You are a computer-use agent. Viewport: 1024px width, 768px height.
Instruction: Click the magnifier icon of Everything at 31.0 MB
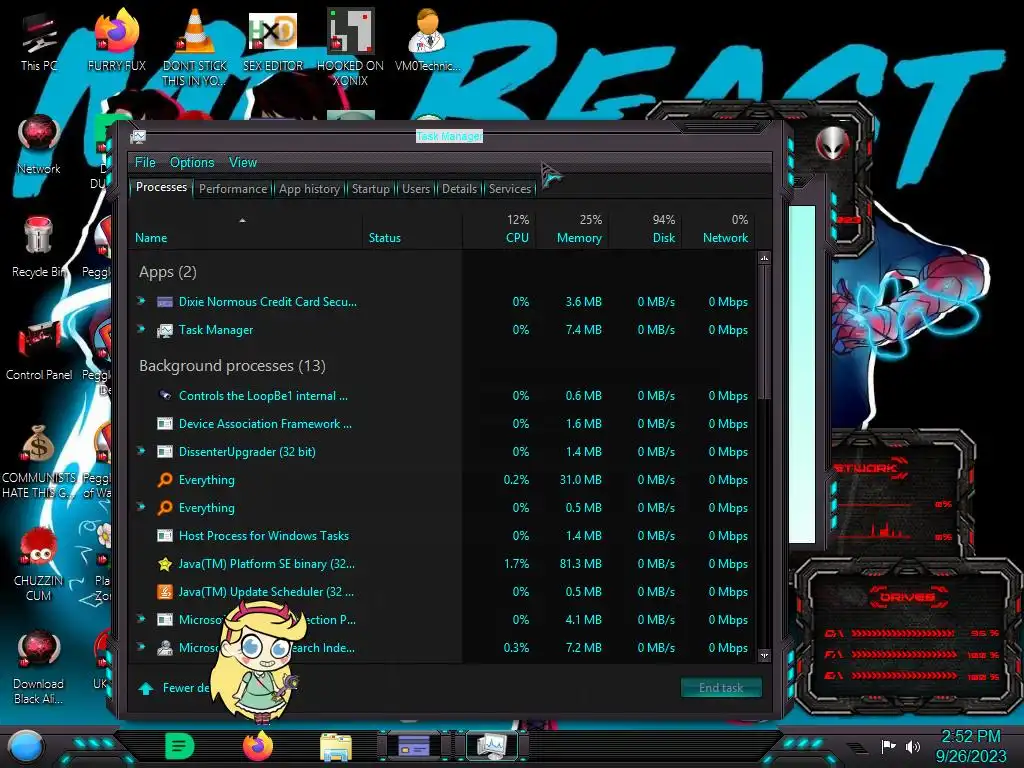(x=165, y=480)
